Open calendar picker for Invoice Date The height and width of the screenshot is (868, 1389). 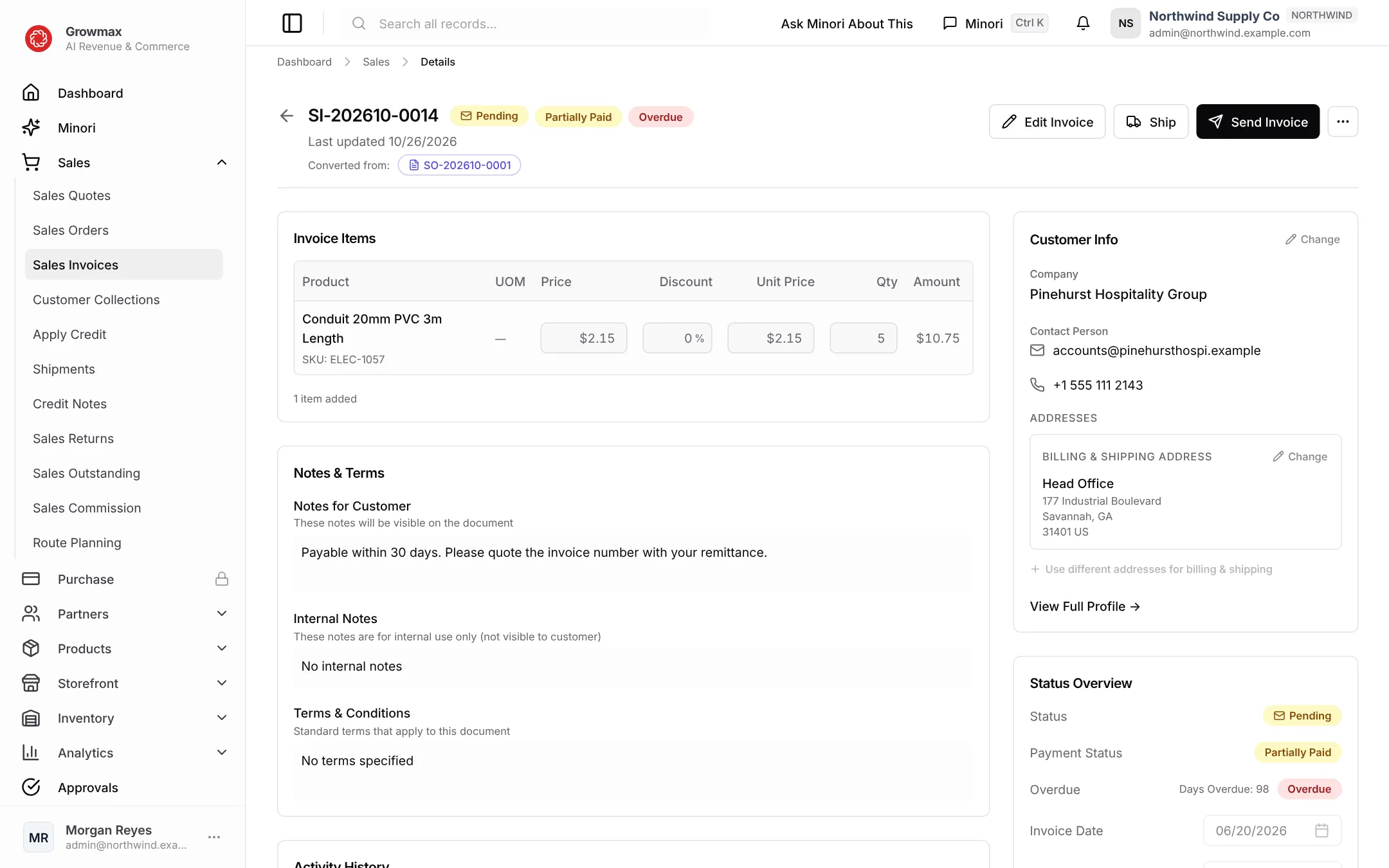(x=1321, y=831)
